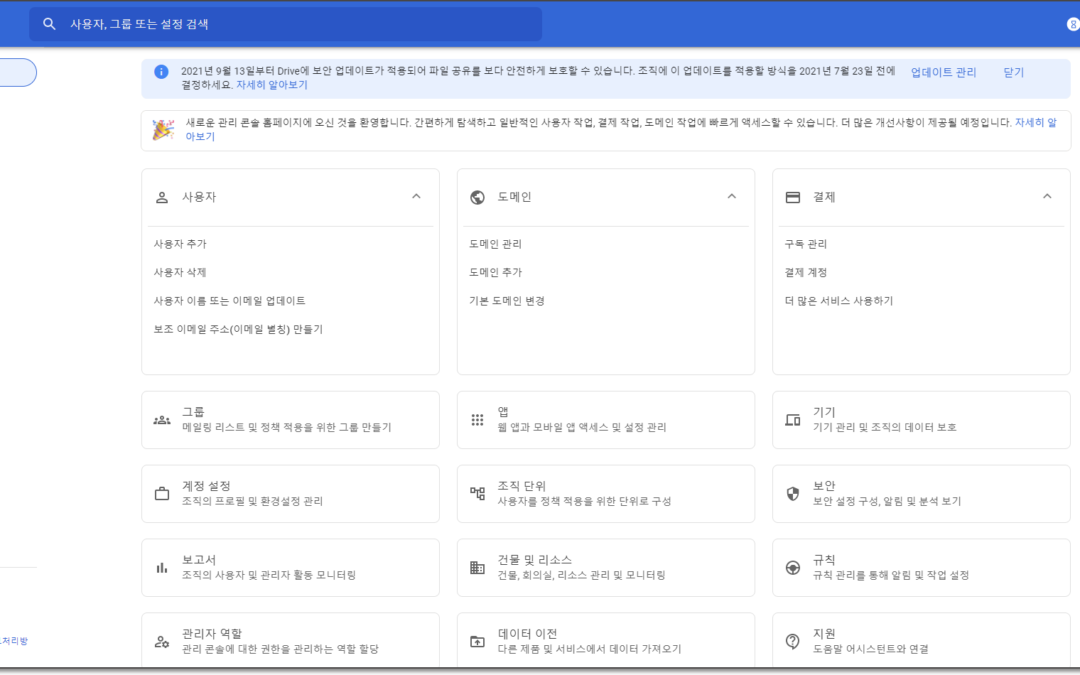1080x675 pixels.
Task: Select 도메인 추가
Action: [495, 272]
